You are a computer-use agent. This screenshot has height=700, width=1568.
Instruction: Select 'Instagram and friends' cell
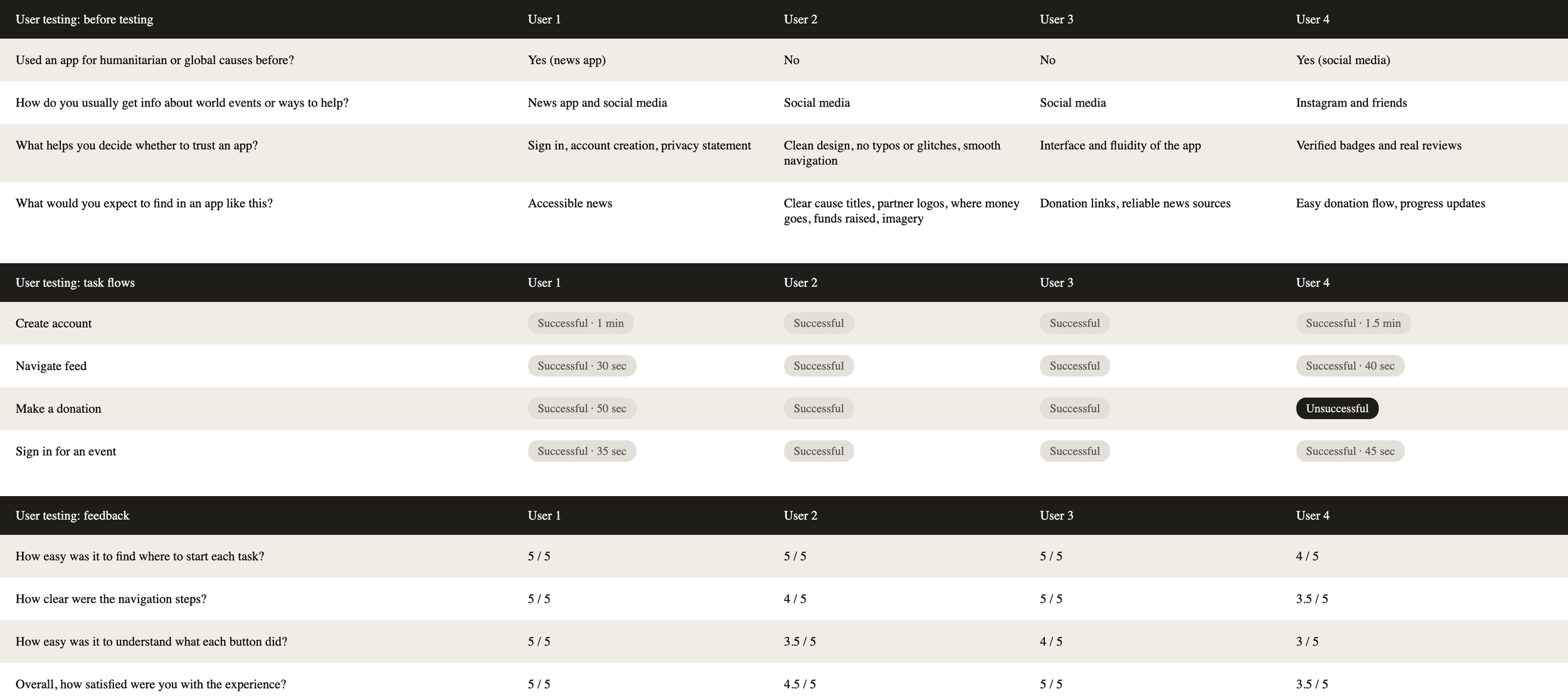pyautogui.click(x=1352, y=103)
